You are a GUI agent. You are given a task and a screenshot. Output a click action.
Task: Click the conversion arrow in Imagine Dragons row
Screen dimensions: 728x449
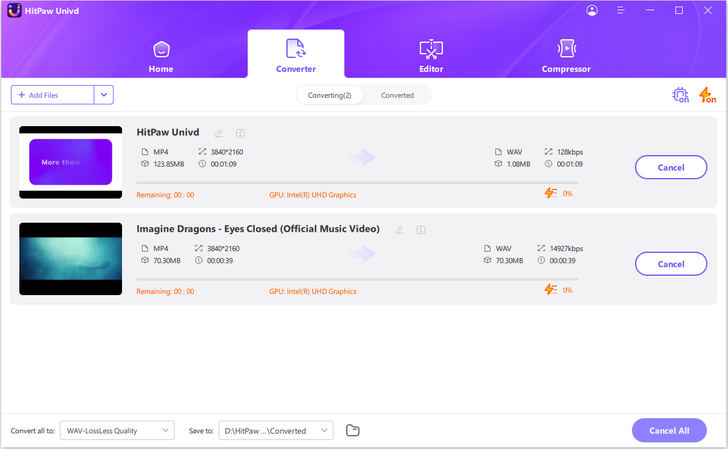click(x=362, y=254)
